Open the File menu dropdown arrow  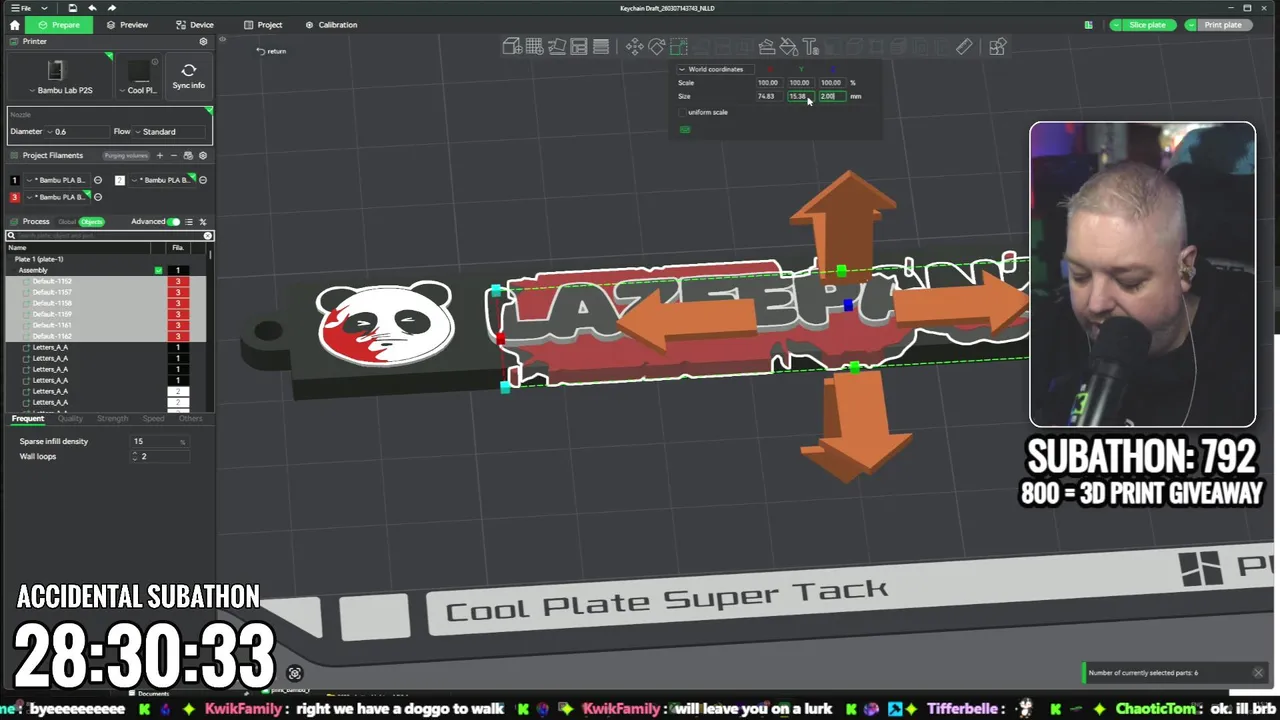coord(44,8)
